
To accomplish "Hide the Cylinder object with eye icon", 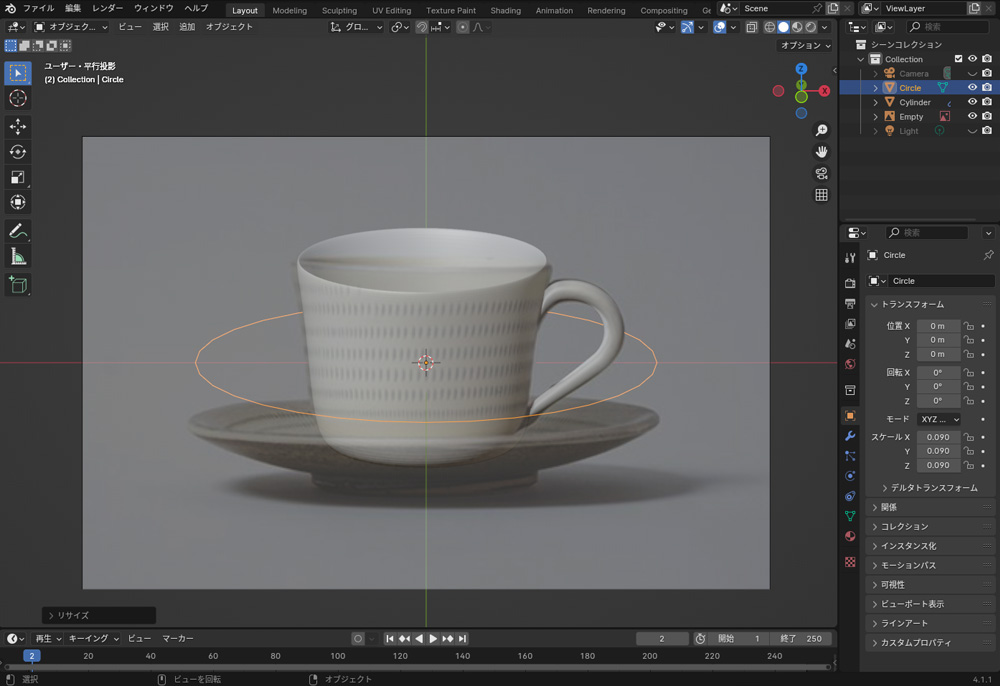I will point(971,102).
